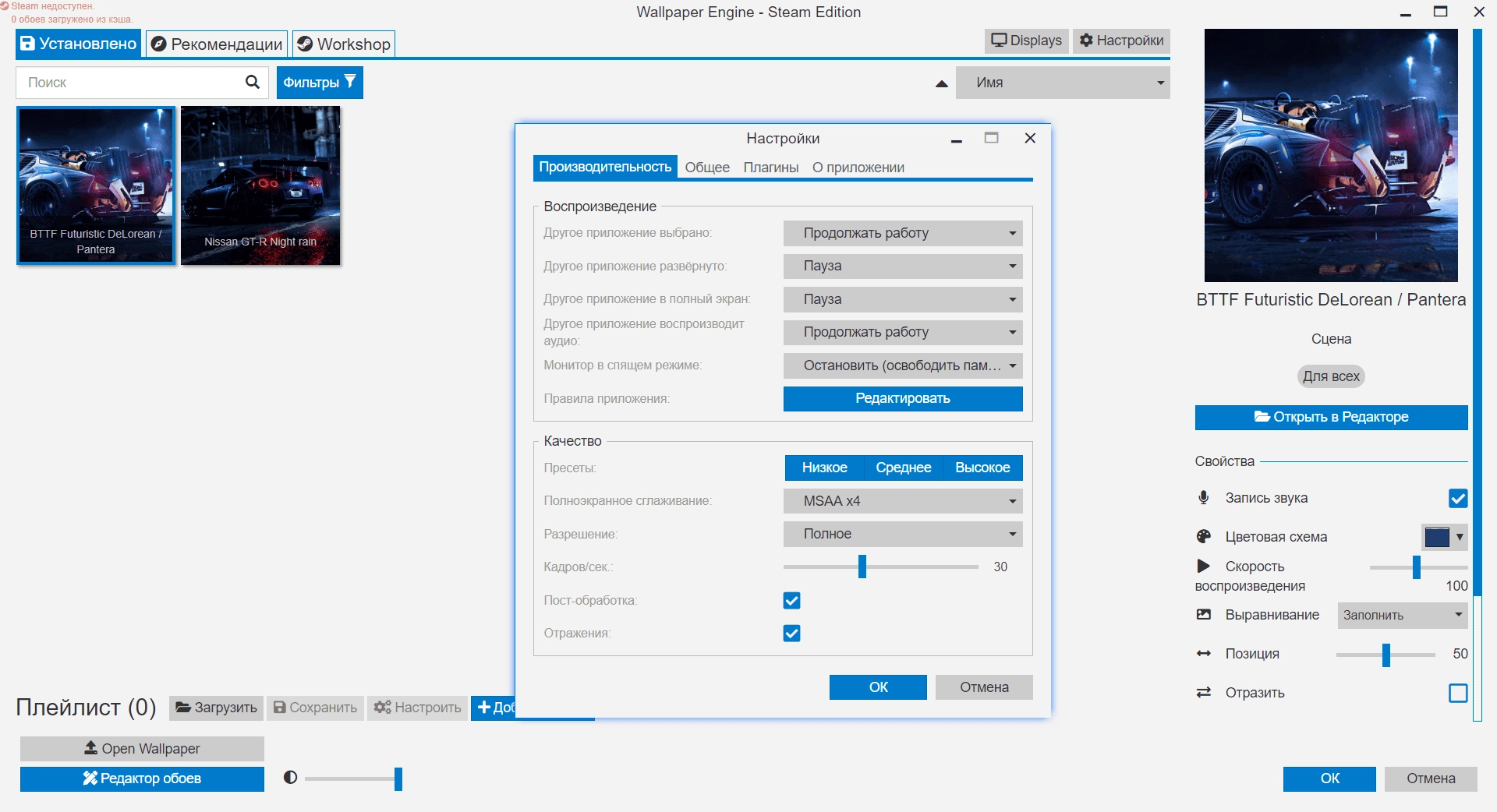Click Открыть в Редакторе button
The width and height of the screenshot is (1497, 812).
[x=1331, y=417]
